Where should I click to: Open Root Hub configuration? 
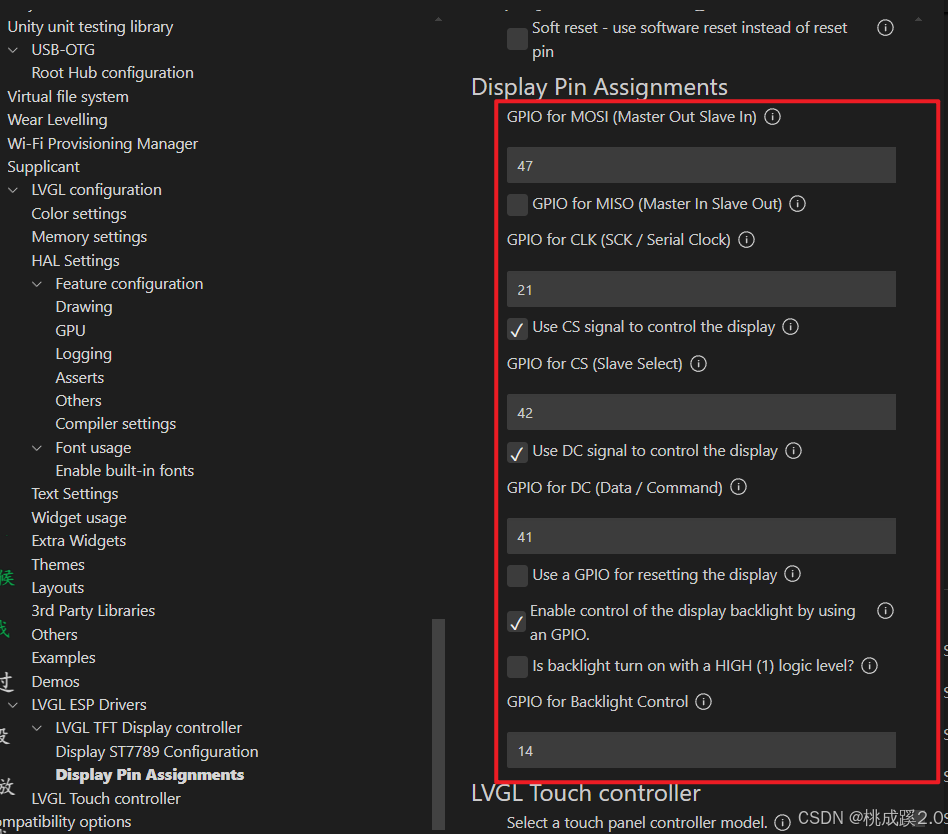pyautogui.click(x=112, y=73)
